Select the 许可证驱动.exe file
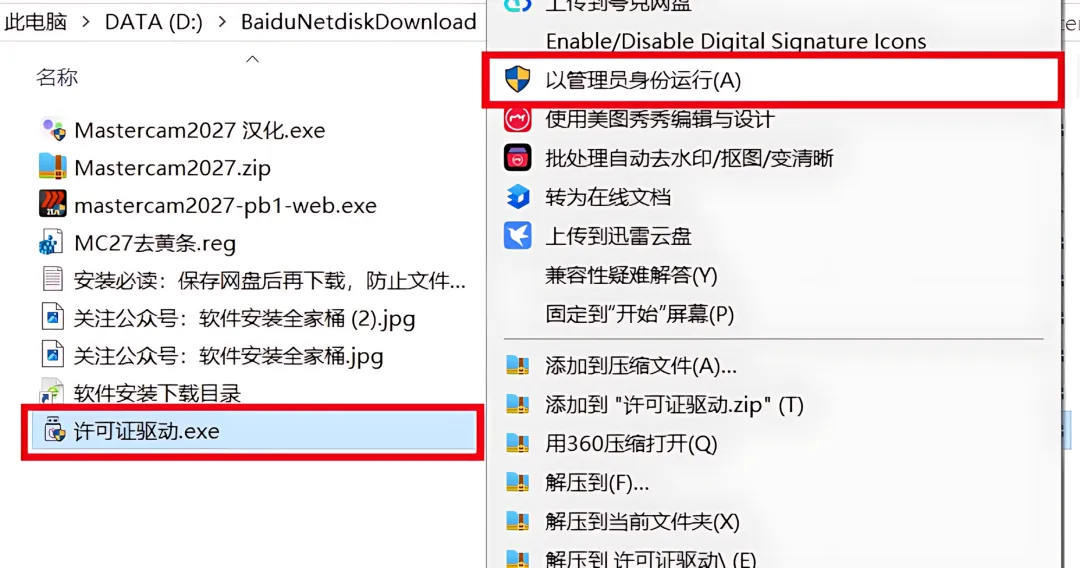Image resolution: width=1080 pixels, height=568 pixels. pyautogui.click(x=253, y=431)
